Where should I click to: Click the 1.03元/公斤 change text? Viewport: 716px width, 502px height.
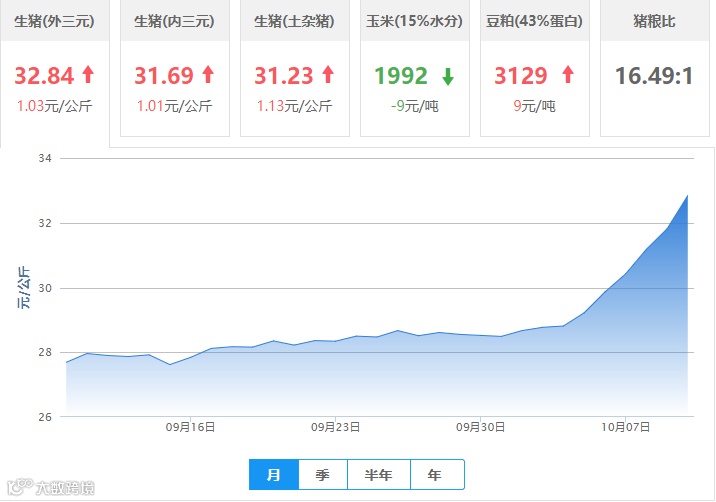coord(54,106)
